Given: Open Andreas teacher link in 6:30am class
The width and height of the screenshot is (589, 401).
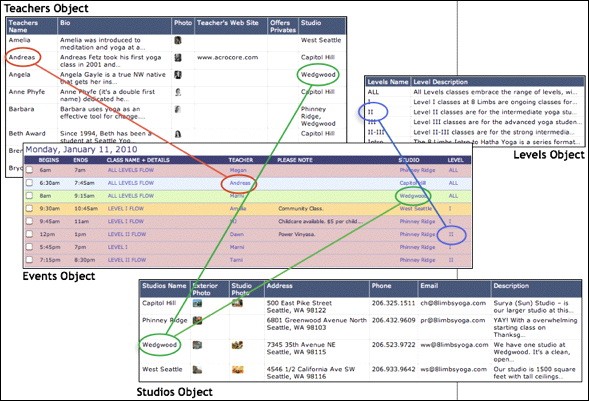Looking at the screenshot, I should click(x=240, y=183).
